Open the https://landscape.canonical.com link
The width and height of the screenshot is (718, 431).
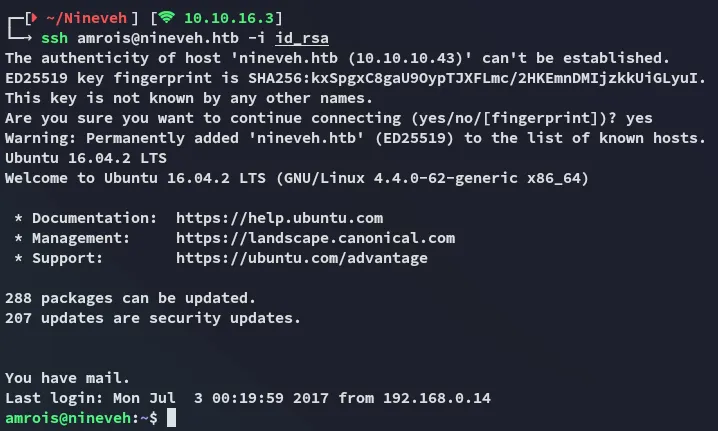(x=315, y=238)
